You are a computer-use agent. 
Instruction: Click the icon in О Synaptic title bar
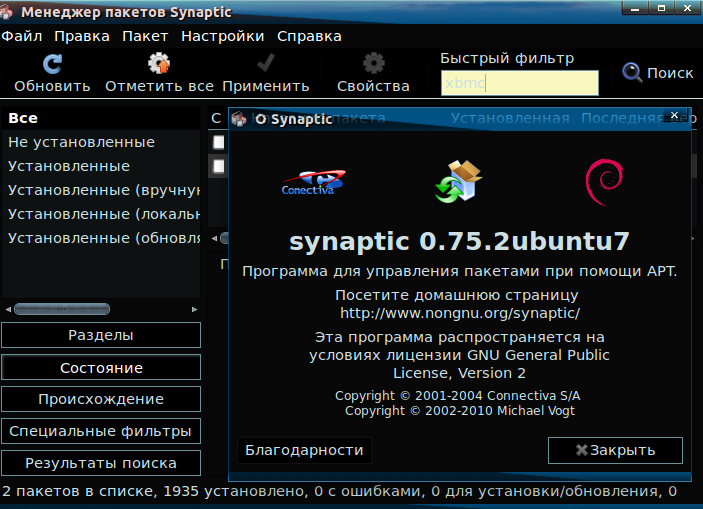click(239, 119)
